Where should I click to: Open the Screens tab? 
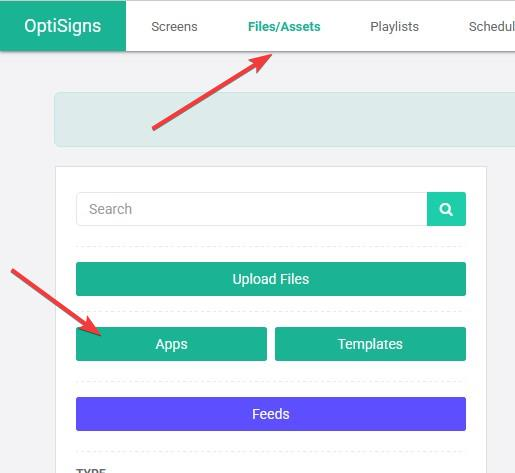point(174,27)
